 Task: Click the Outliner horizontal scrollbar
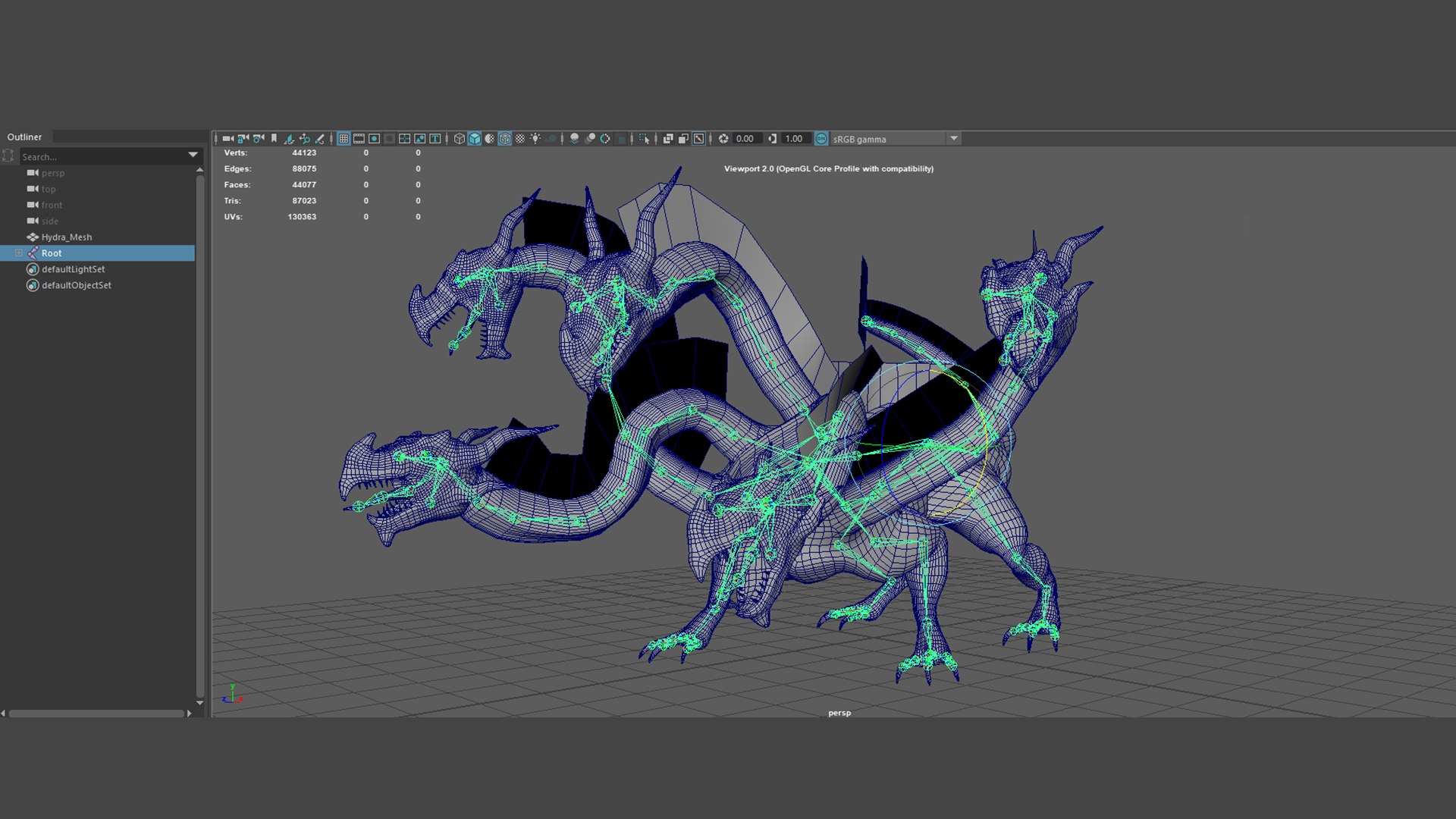[96, 713]
